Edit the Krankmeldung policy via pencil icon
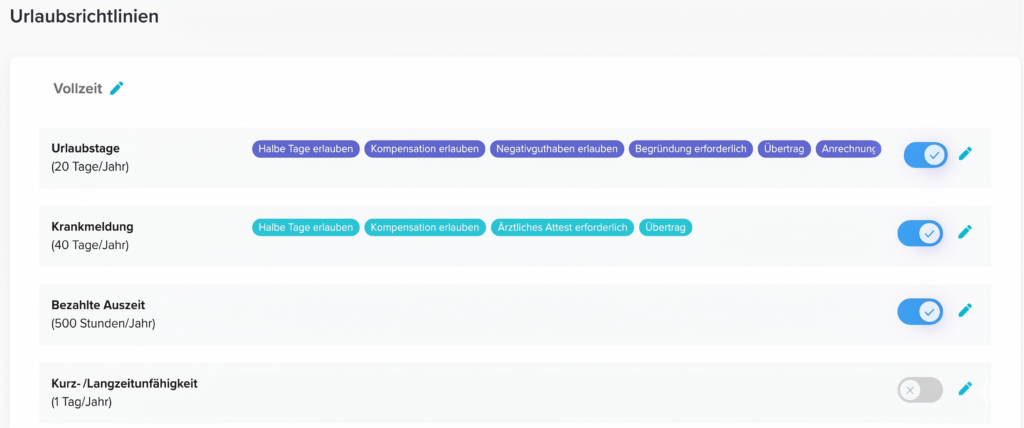 pyautogui.click(x=965, y=232)
